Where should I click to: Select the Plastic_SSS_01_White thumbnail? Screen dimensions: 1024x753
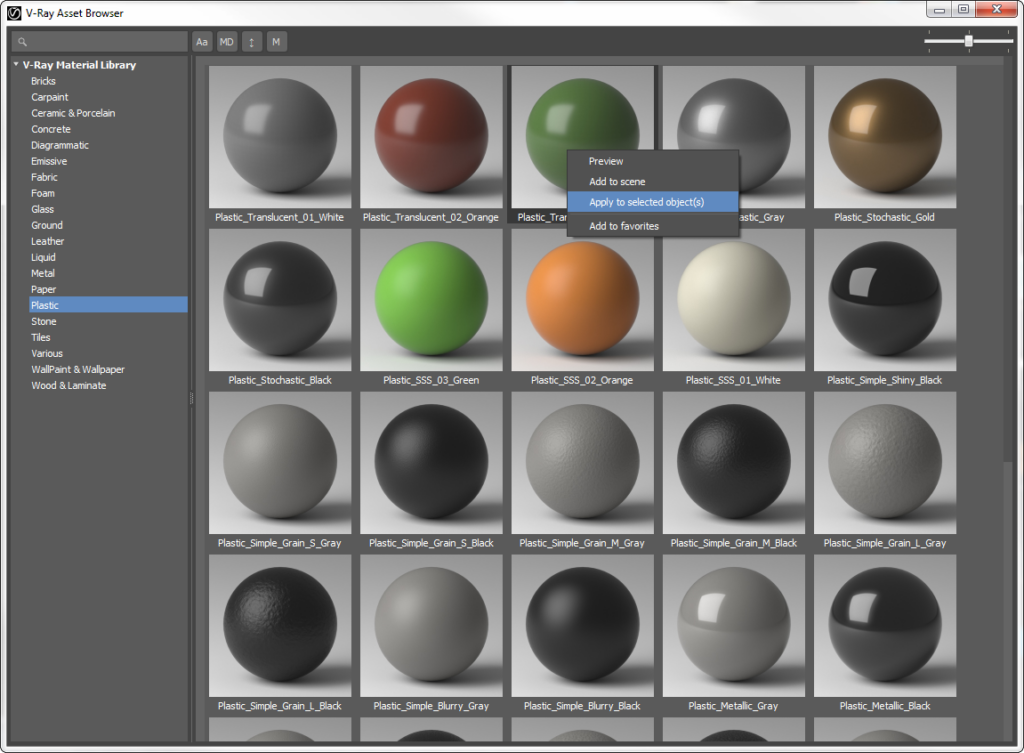(x=734, y=300)
